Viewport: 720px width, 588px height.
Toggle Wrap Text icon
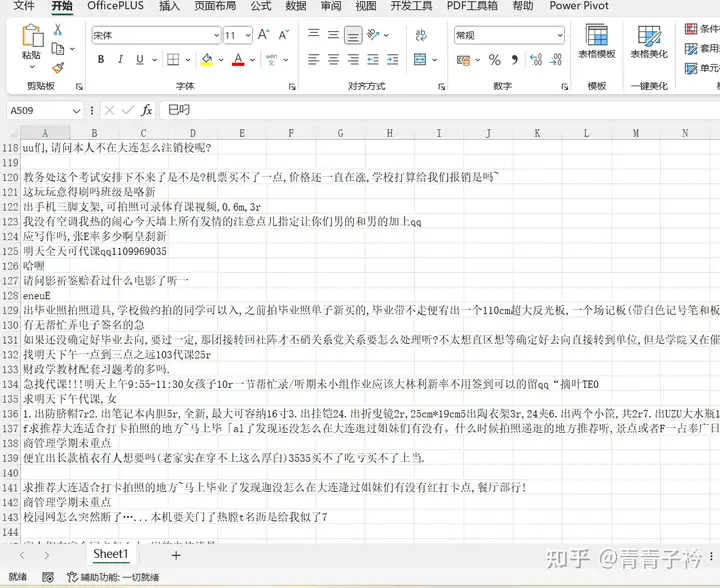pyautogui.click(x=421, y=35)
